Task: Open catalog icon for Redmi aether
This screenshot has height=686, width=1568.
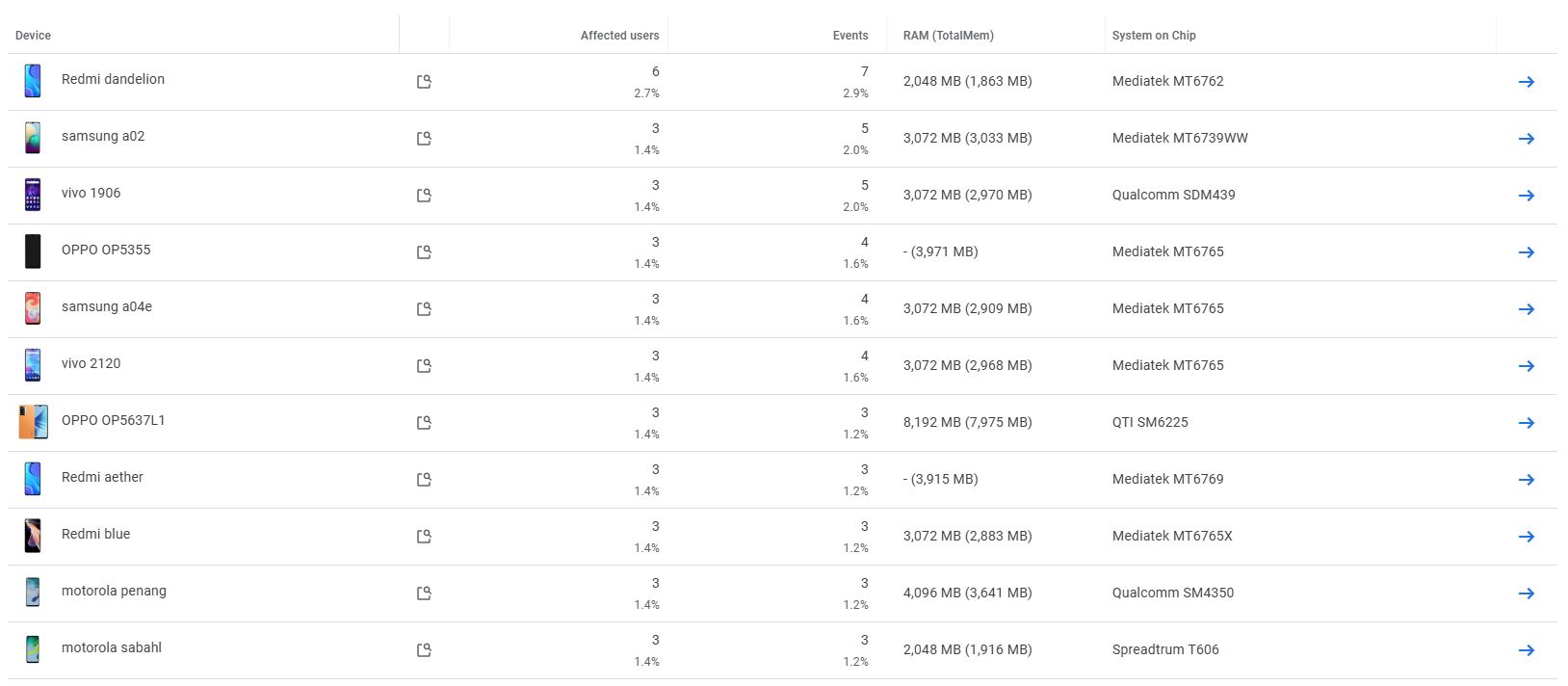Action: (424, 480)
